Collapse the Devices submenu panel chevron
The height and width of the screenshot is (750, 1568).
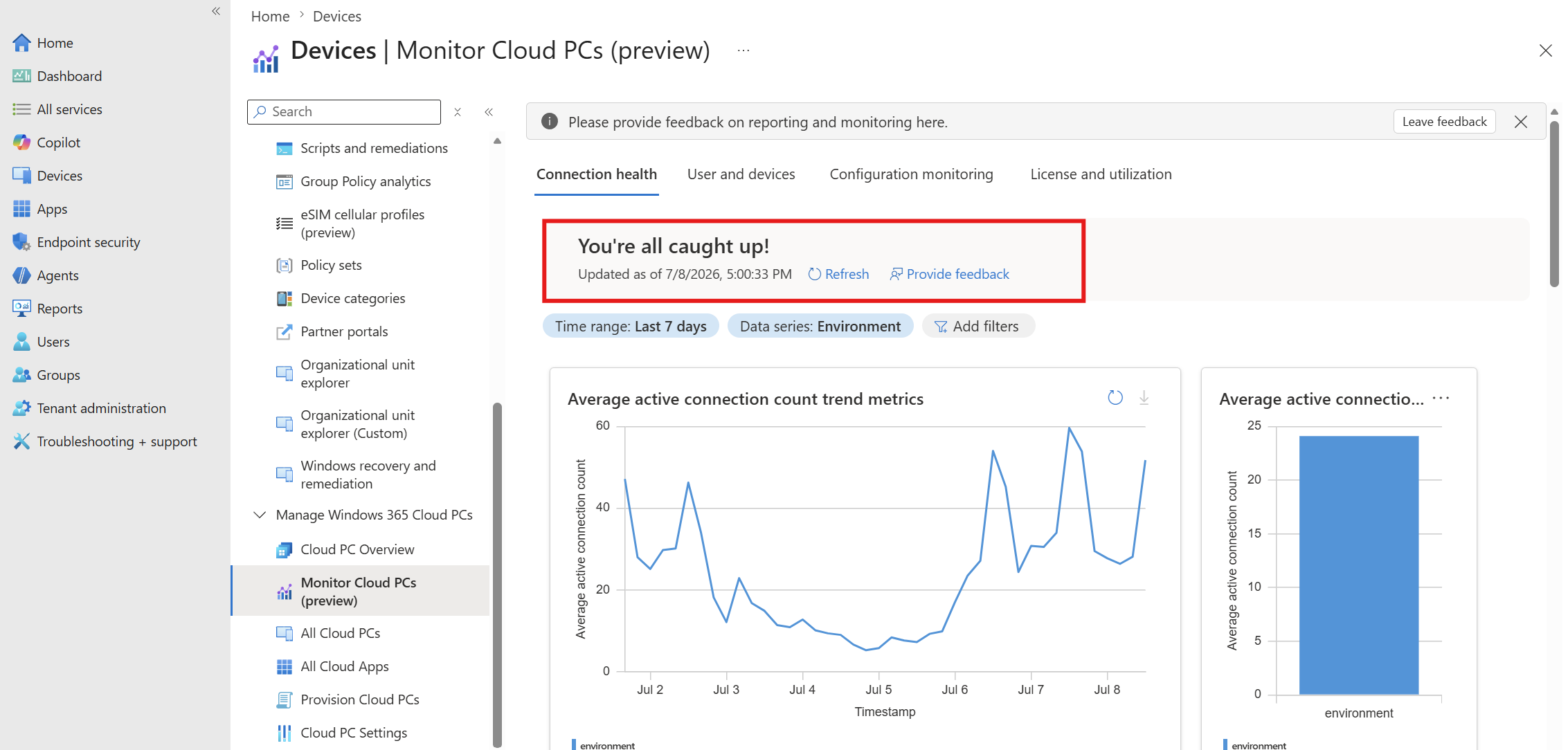[x=489, y=112]
